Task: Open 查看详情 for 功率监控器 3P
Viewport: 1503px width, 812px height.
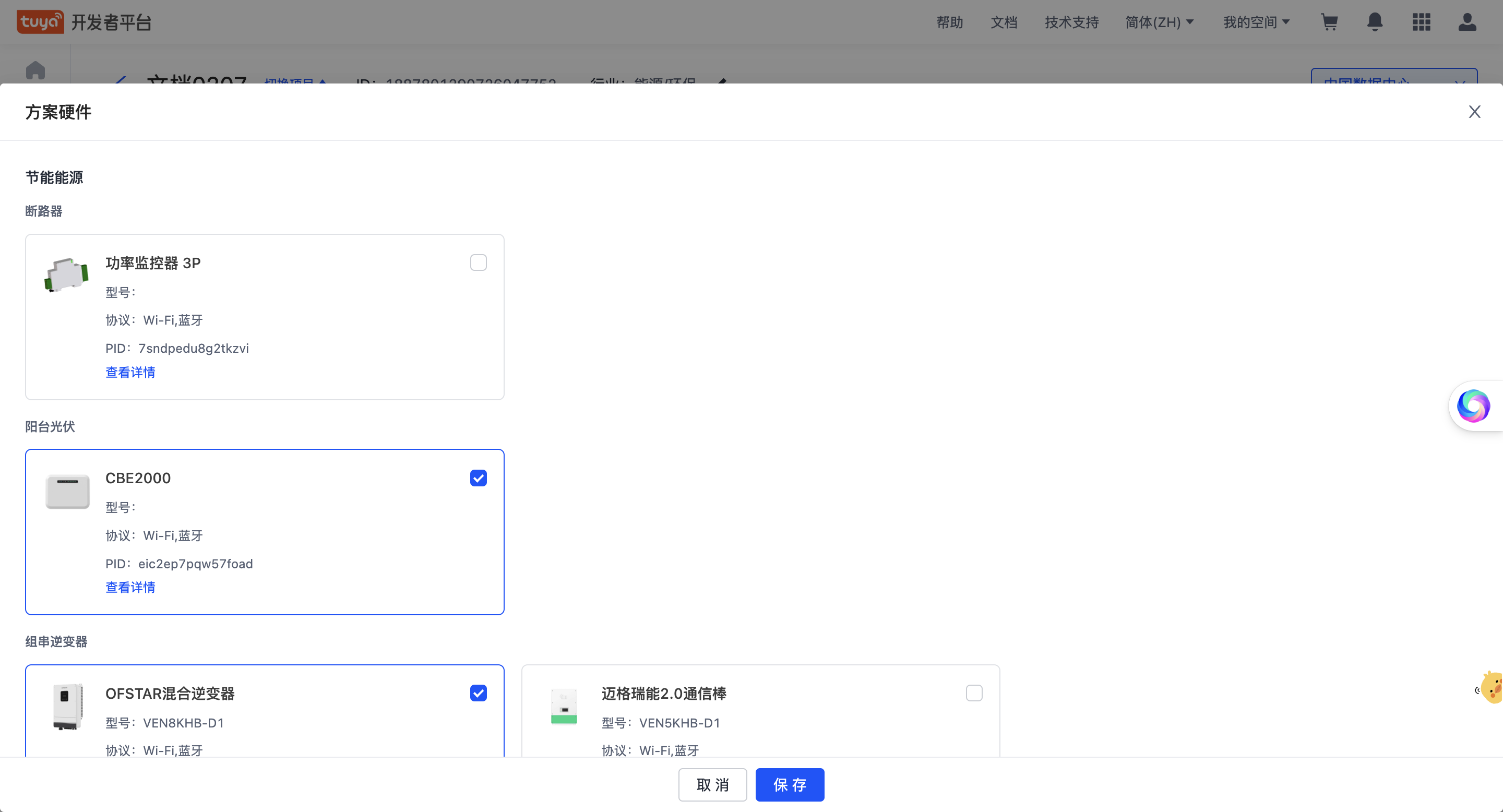Action: (x=130, y=372)
